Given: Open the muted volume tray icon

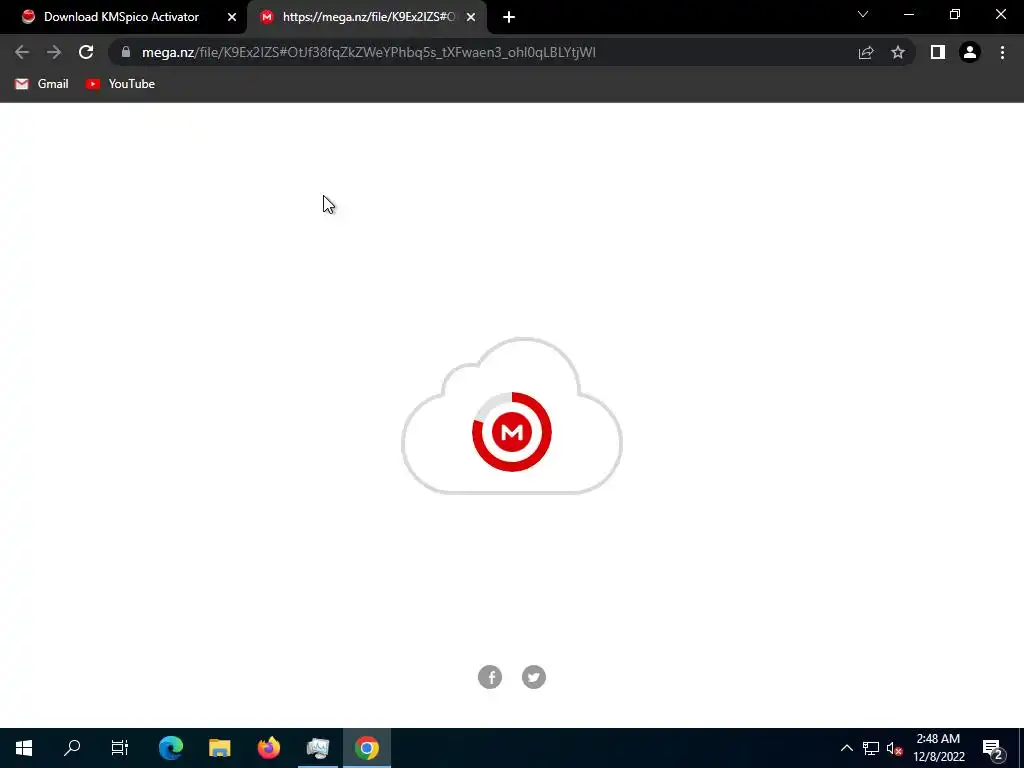Looking at the screenshot, I should [894, 748].
